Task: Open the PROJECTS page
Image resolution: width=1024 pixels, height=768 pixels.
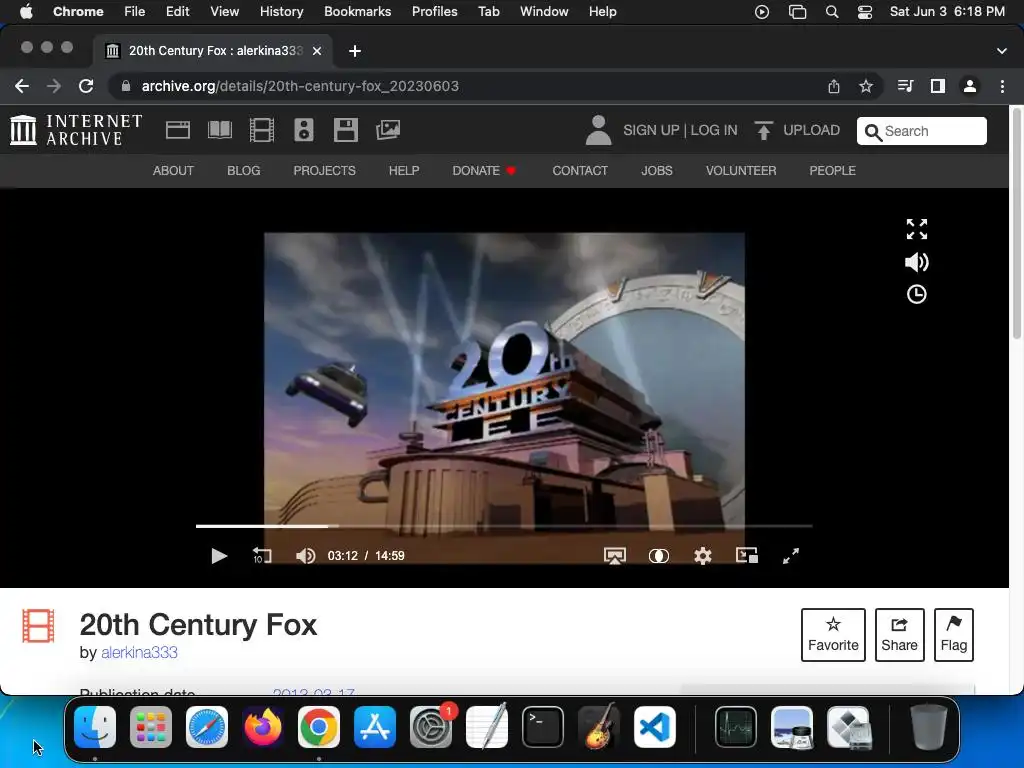Action: pyautogui.click(x=325, y=170)
